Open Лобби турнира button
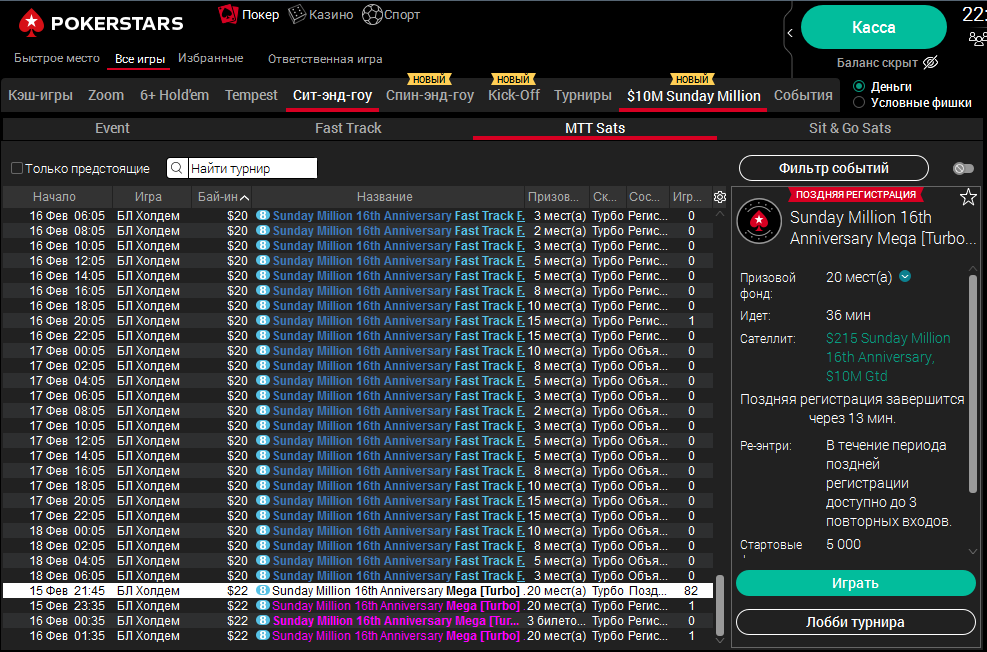 [855, 622]
